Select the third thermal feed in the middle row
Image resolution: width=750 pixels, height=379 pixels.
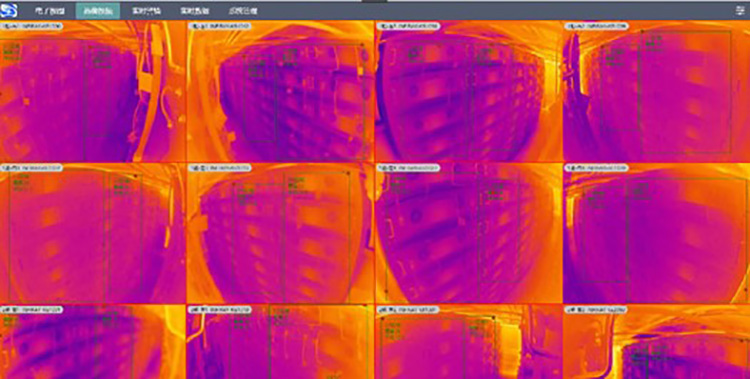pos(469,234)
